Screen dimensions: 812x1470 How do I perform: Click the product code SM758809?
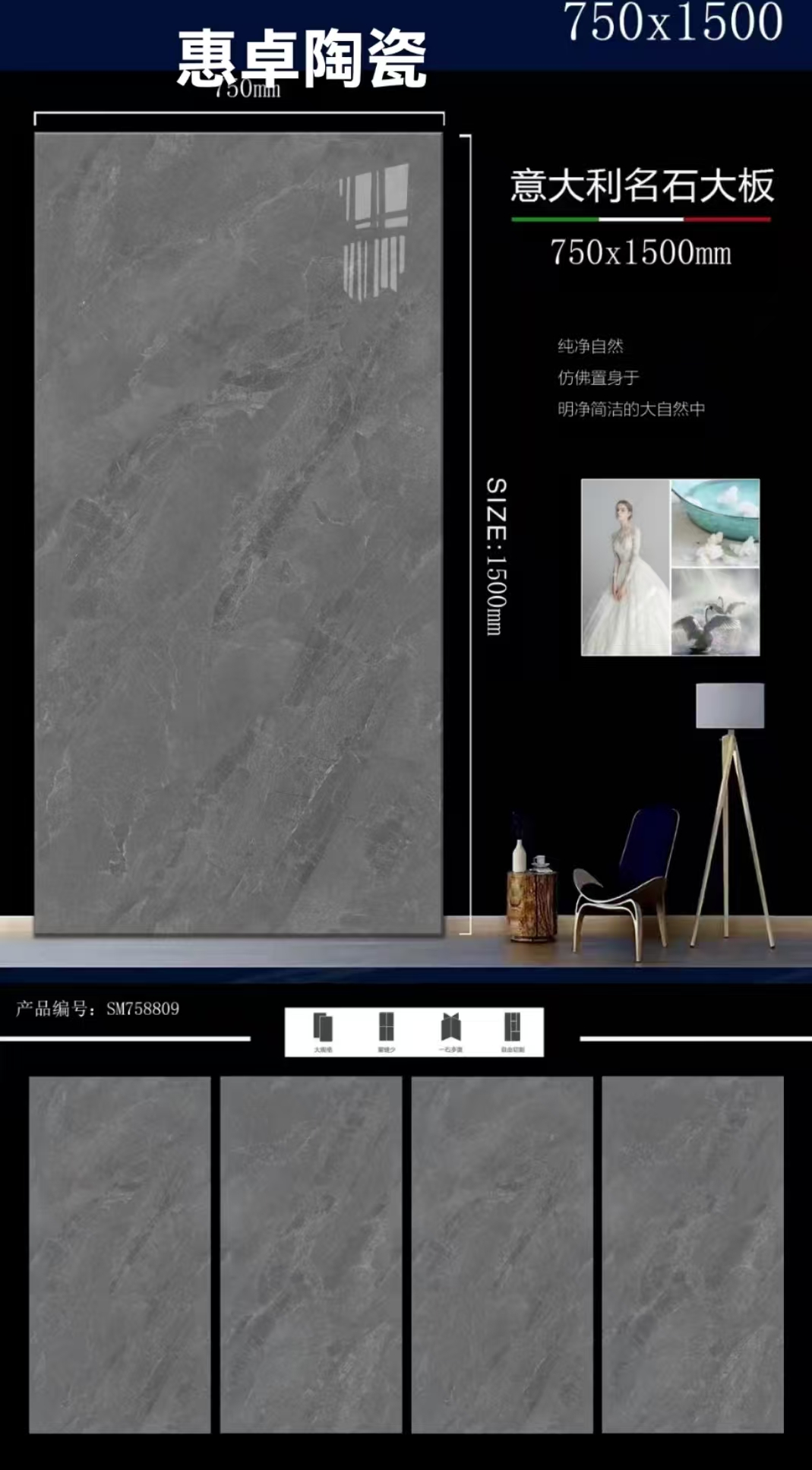[143, 1009]
